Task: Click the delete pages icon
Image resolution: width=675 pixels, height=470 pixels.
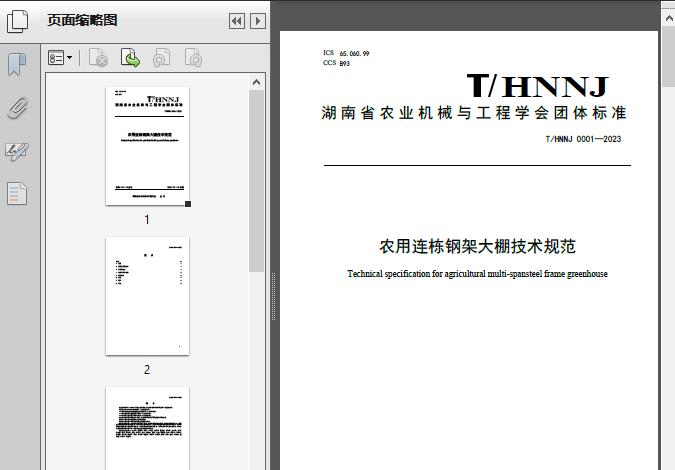Action: [98, 58]
